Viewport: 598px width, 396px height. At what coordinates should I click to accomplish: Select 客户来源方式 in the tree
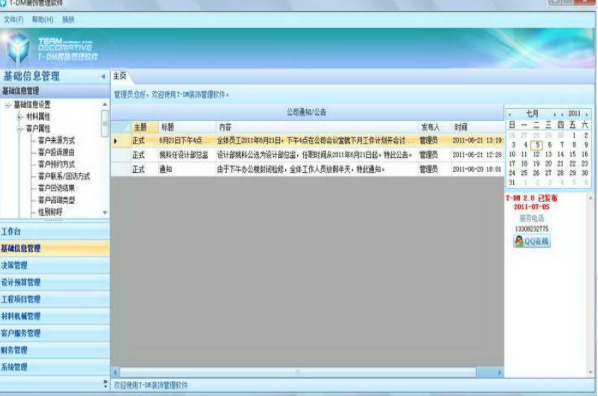tap(56, 140)
